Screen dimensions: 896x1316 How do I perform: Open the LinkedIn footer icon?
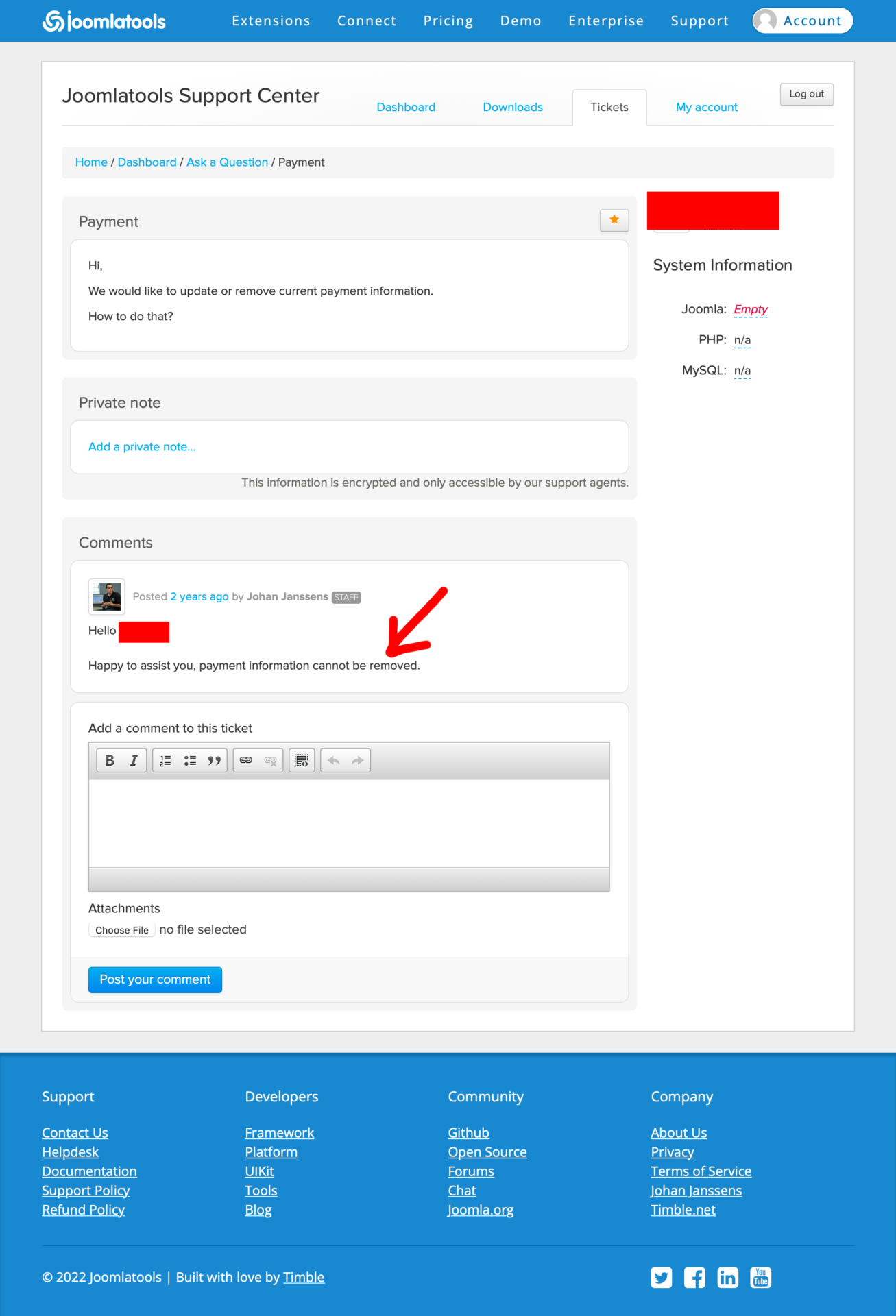pos(727,1278)
